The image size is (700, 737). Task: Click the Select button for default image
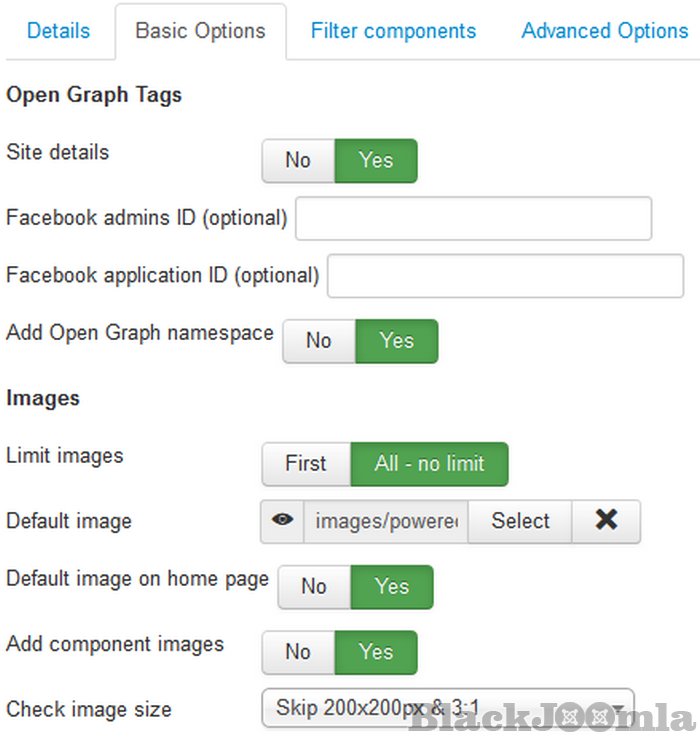pyautogui.click(x=520, y=521)
